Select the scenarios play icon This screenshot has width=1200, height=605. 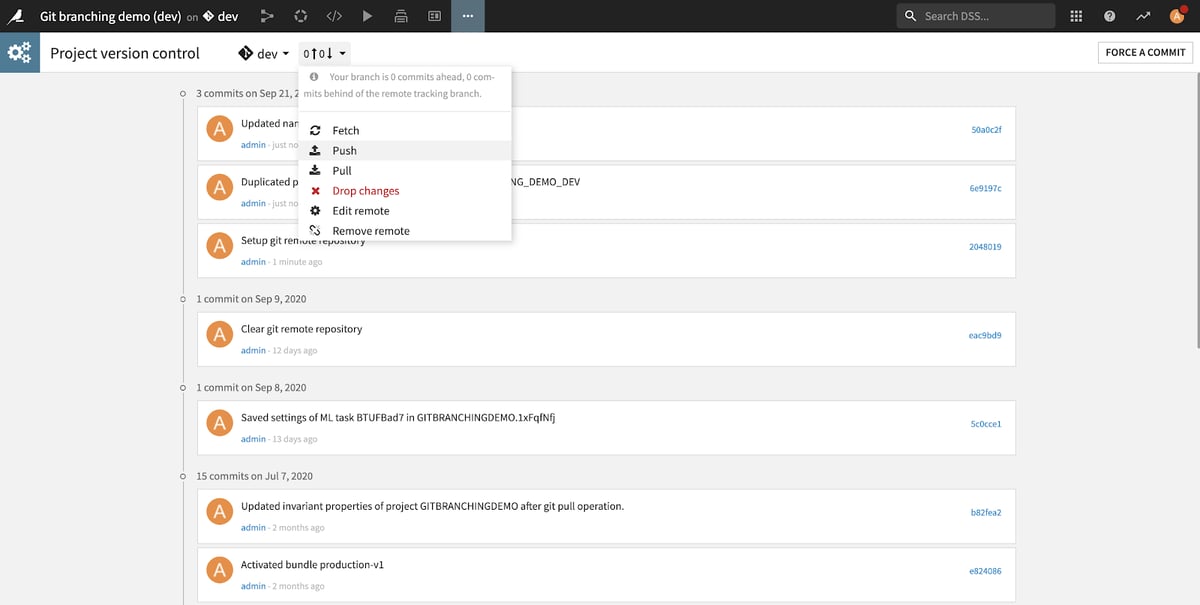368,15
